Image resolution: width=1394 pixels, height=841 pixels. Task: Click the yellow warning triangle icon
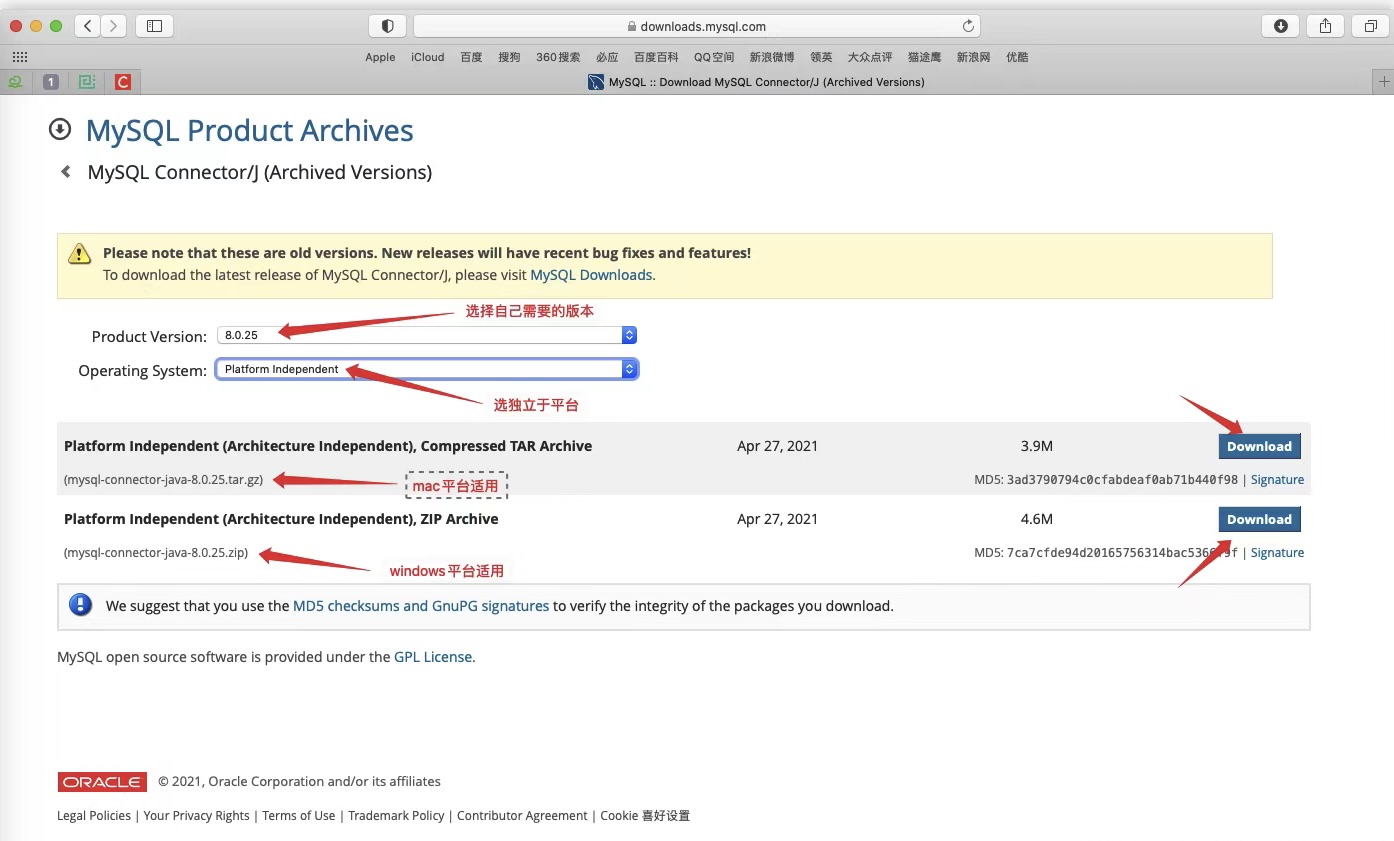coord(80,254)
